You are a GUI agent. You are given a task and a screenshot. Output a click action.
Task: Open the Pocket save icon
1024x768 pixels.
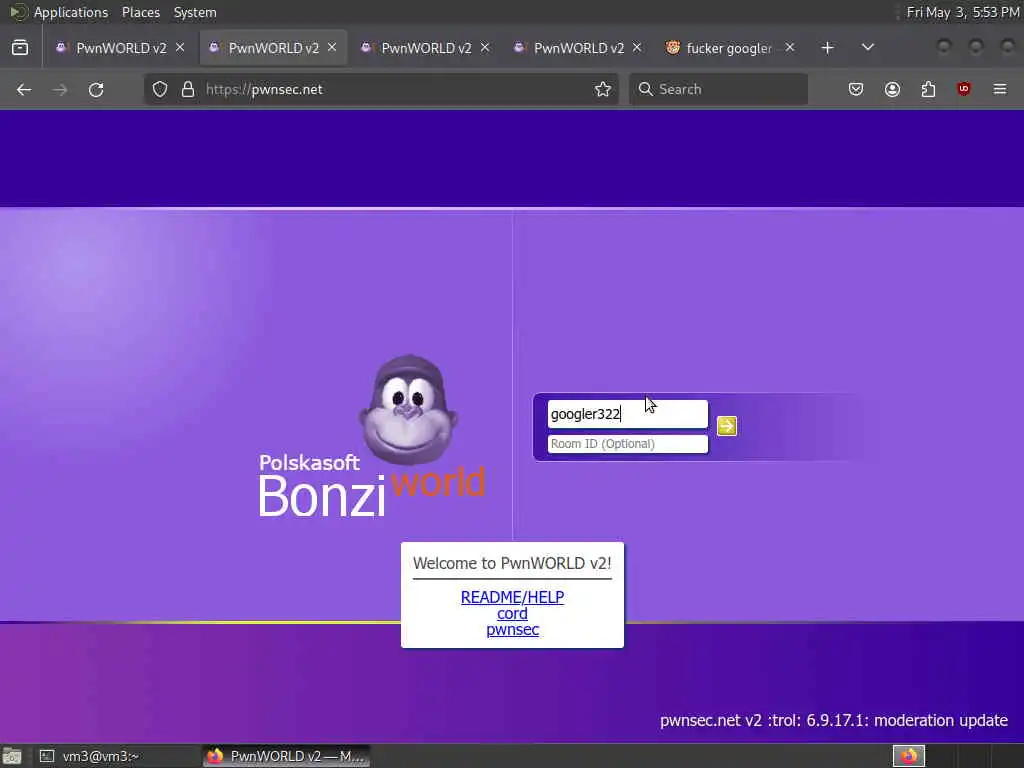point(856,89)
